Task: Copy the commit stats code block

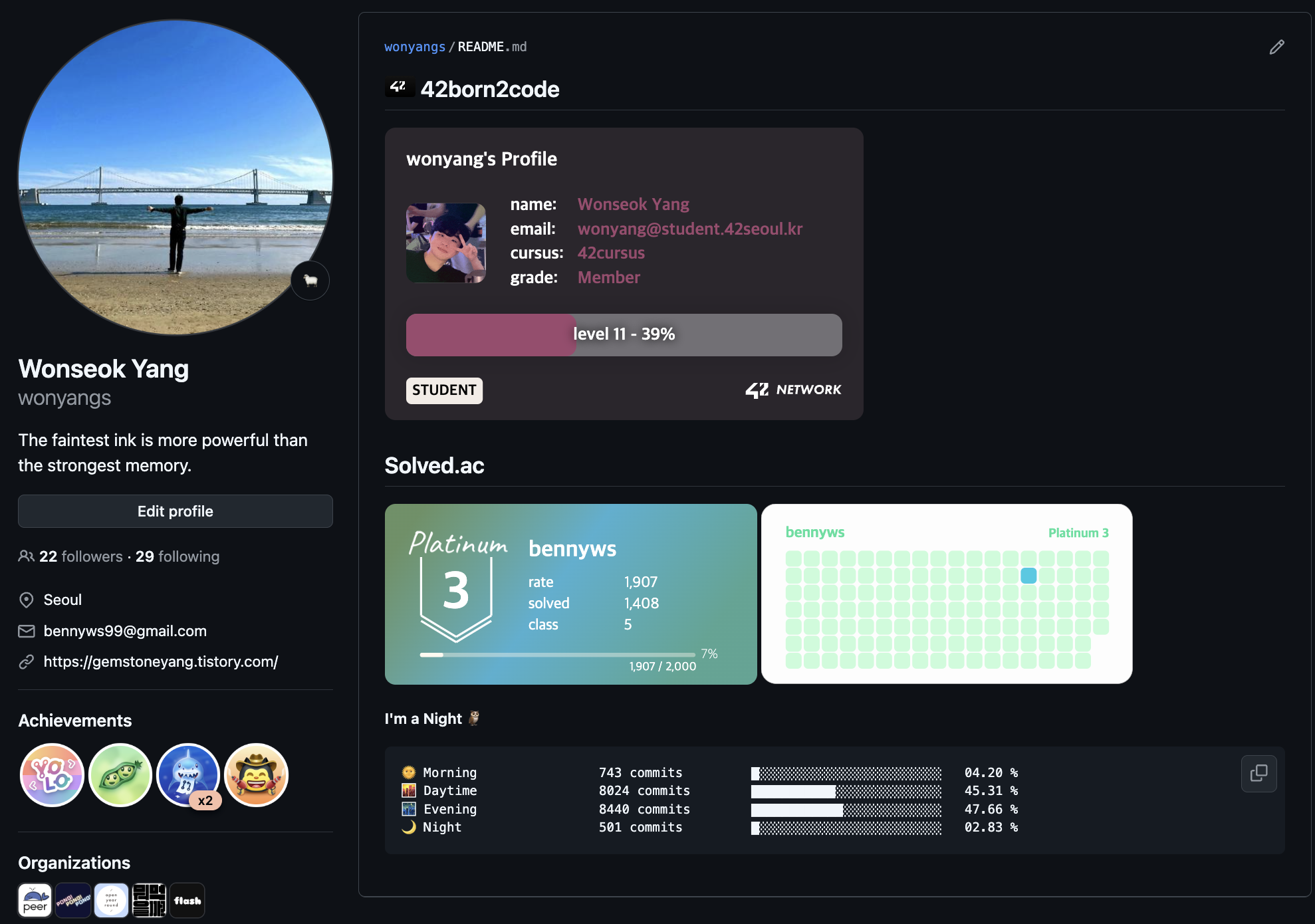Action: [1258, 773]
